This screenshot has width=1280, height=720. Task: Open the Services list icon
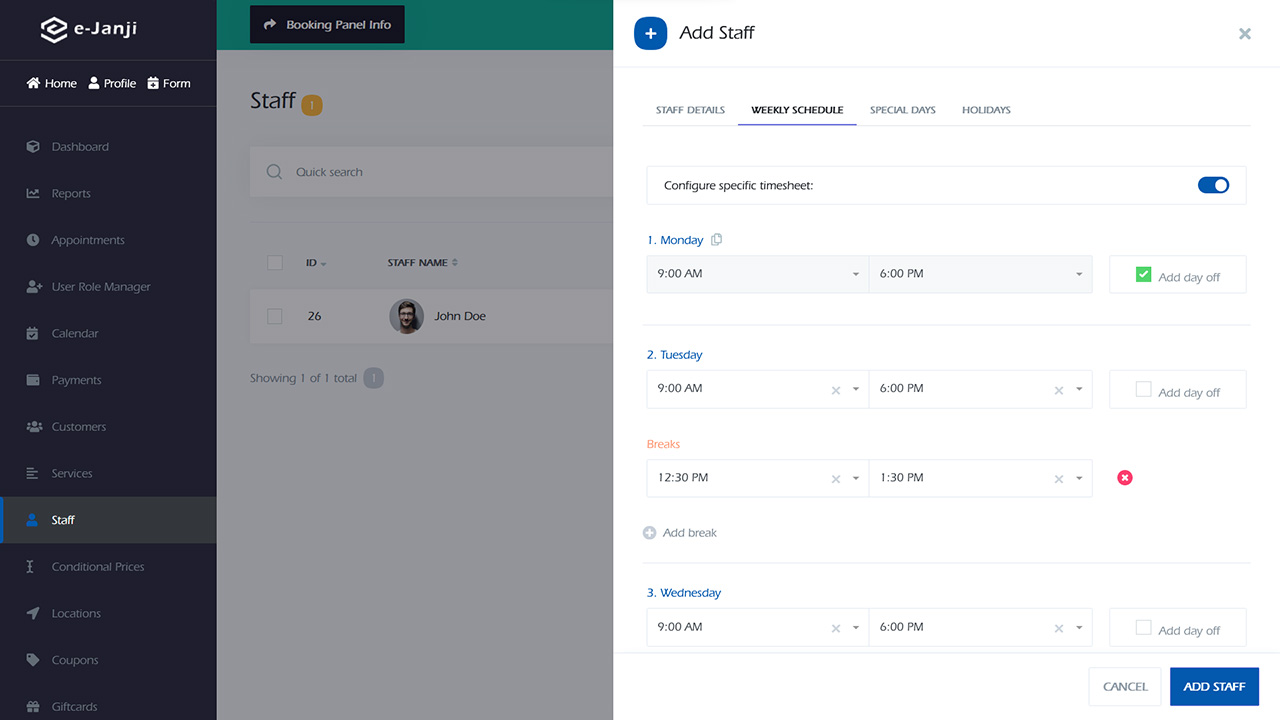coord(33,473)
